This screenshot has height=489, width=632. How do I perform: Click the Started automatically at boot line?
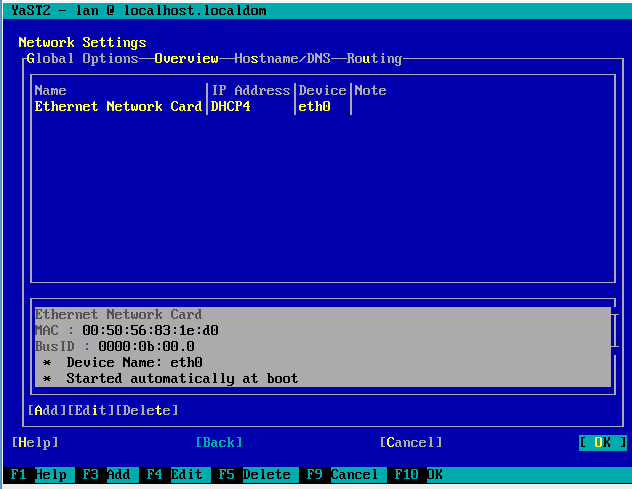click(170, 379)
